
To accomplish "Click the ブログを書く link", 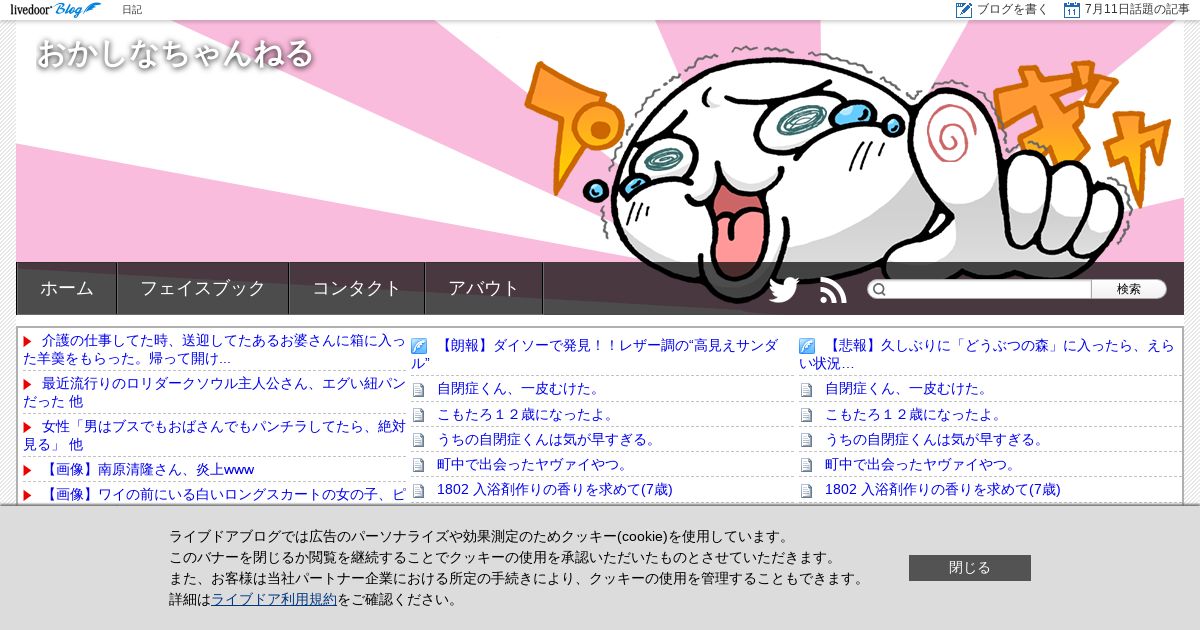I will pos(1012,10).
